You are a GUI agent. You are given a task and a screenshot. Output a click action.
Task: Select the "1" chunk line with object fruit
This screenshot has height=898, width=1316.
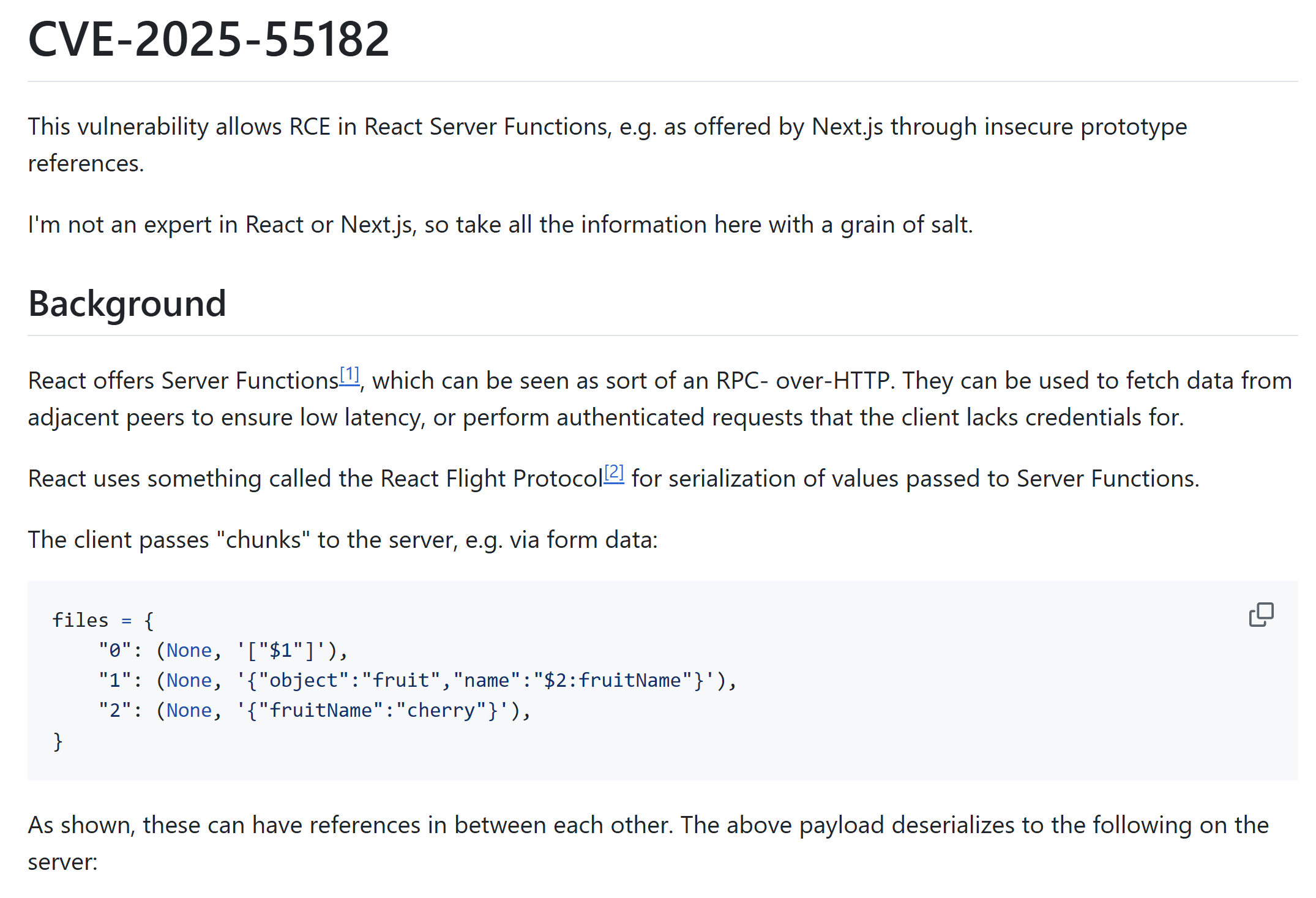(x=418, y=680)
